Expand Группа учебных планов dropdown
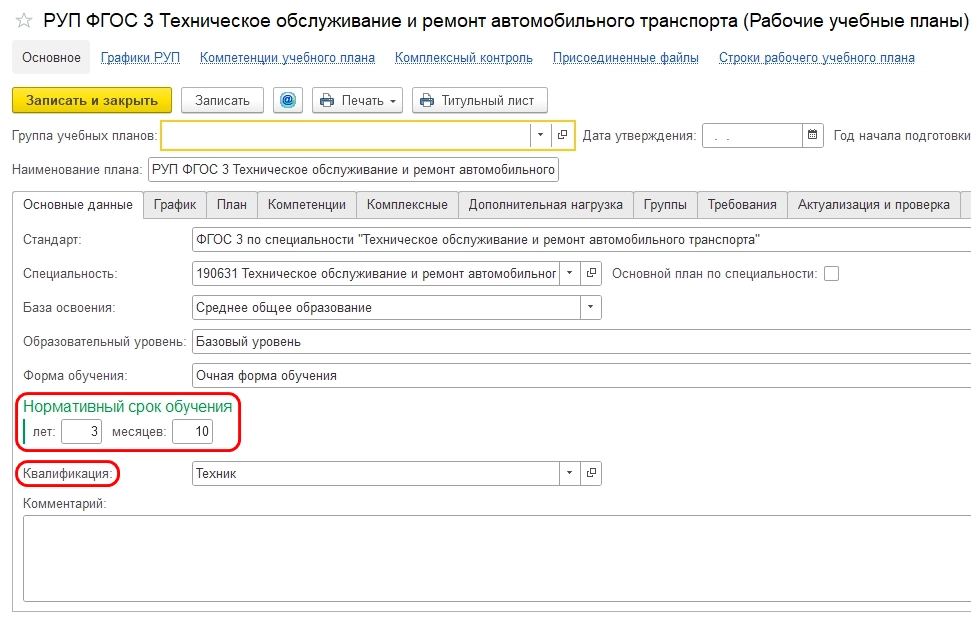 (x=540, y=135)
